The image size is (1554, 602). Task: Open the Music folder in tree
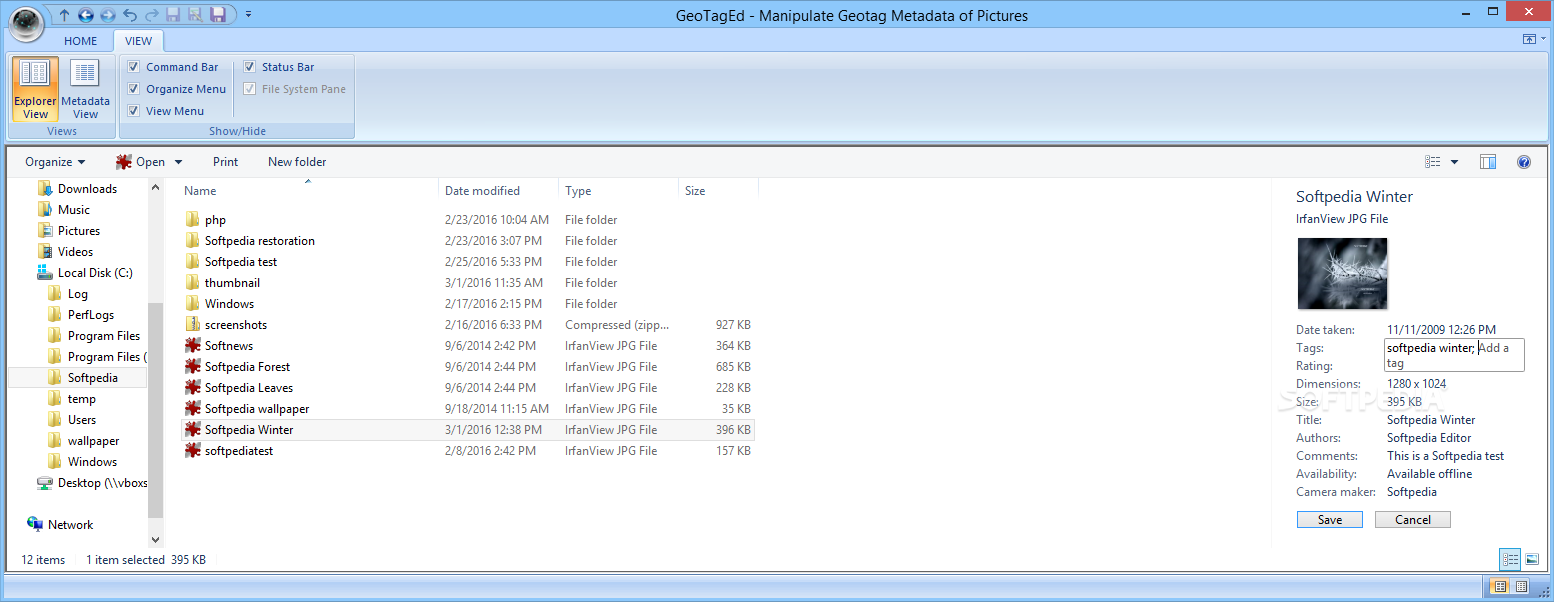point(74,210)
